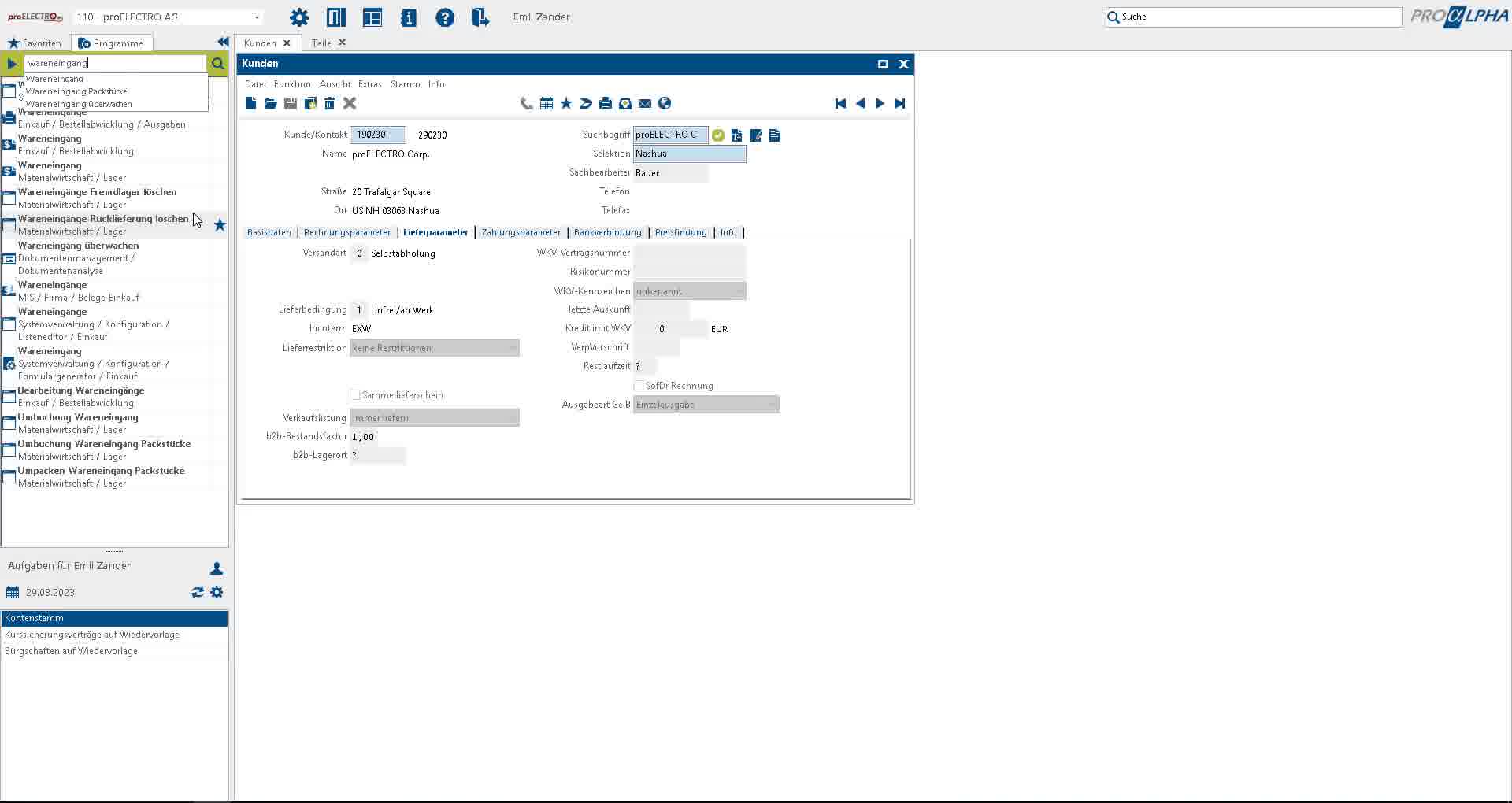Click the trash delete icon in Kunden toolbar
The image size is (1512, 803).
330,103
